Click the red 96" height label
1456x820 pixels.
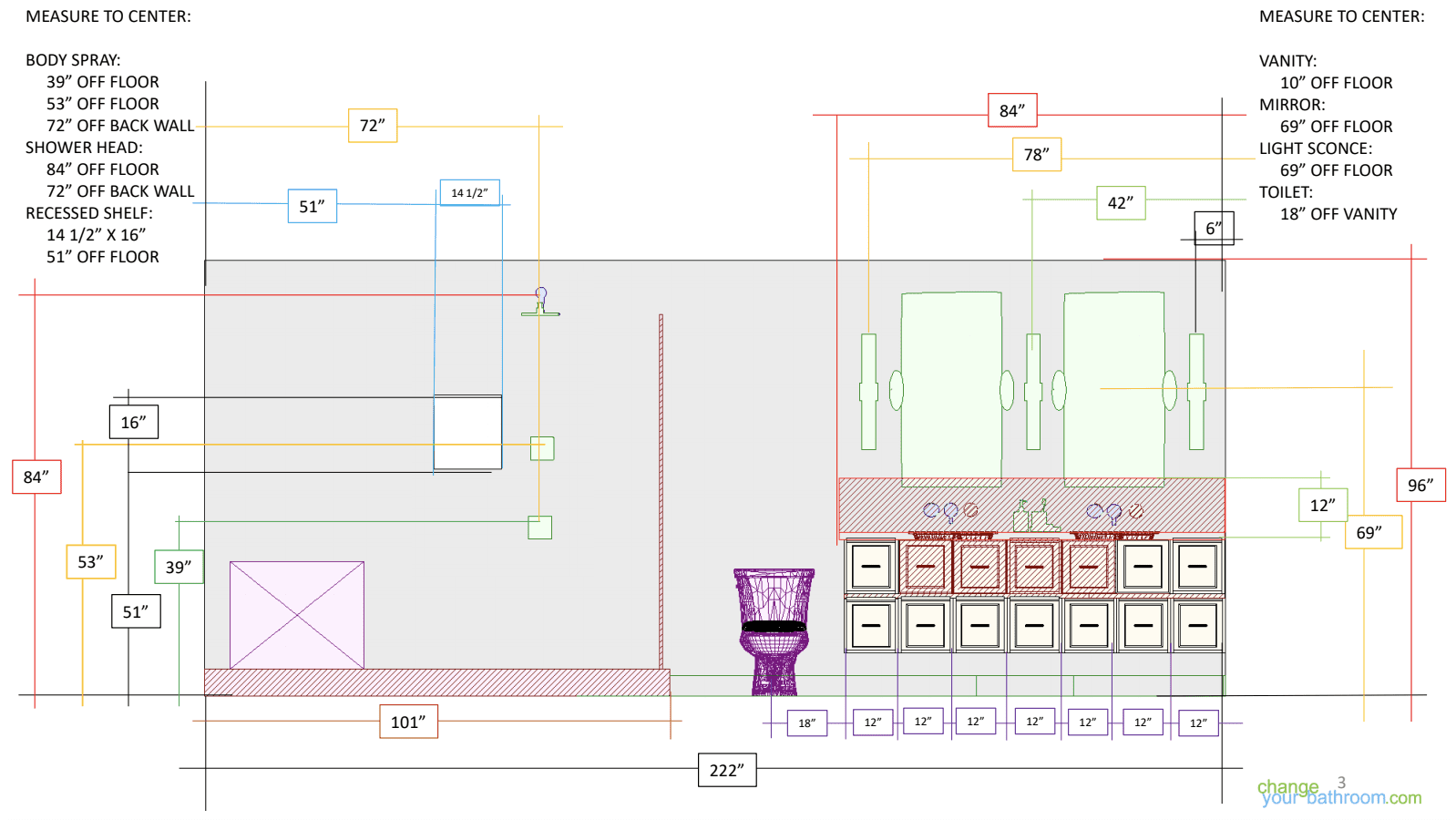coord(1420,485)
